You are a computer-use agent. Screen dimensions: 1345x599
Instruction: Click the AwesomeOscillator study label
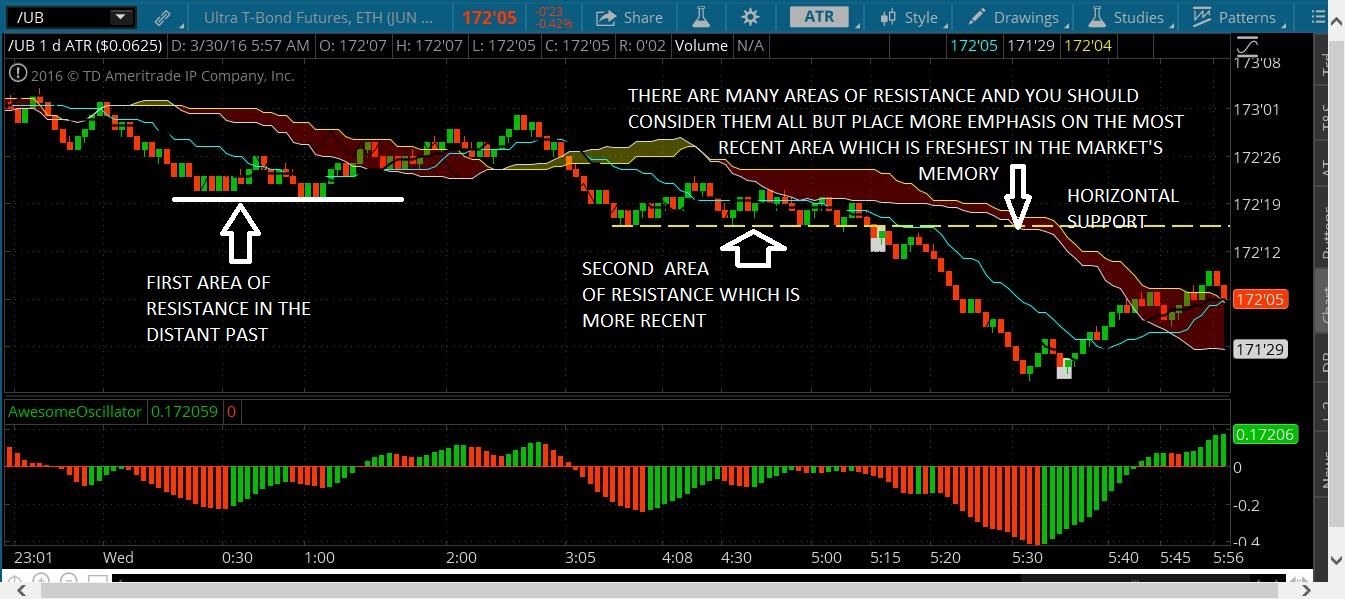pyautogui.click(x=75, y=411)
